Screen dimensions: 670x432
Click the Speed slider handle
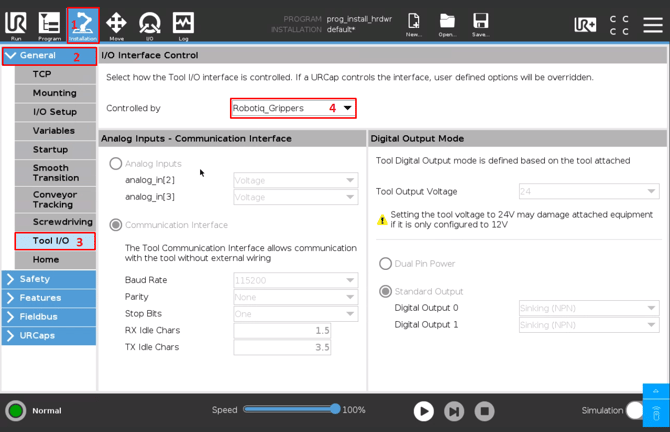(335, 409)
